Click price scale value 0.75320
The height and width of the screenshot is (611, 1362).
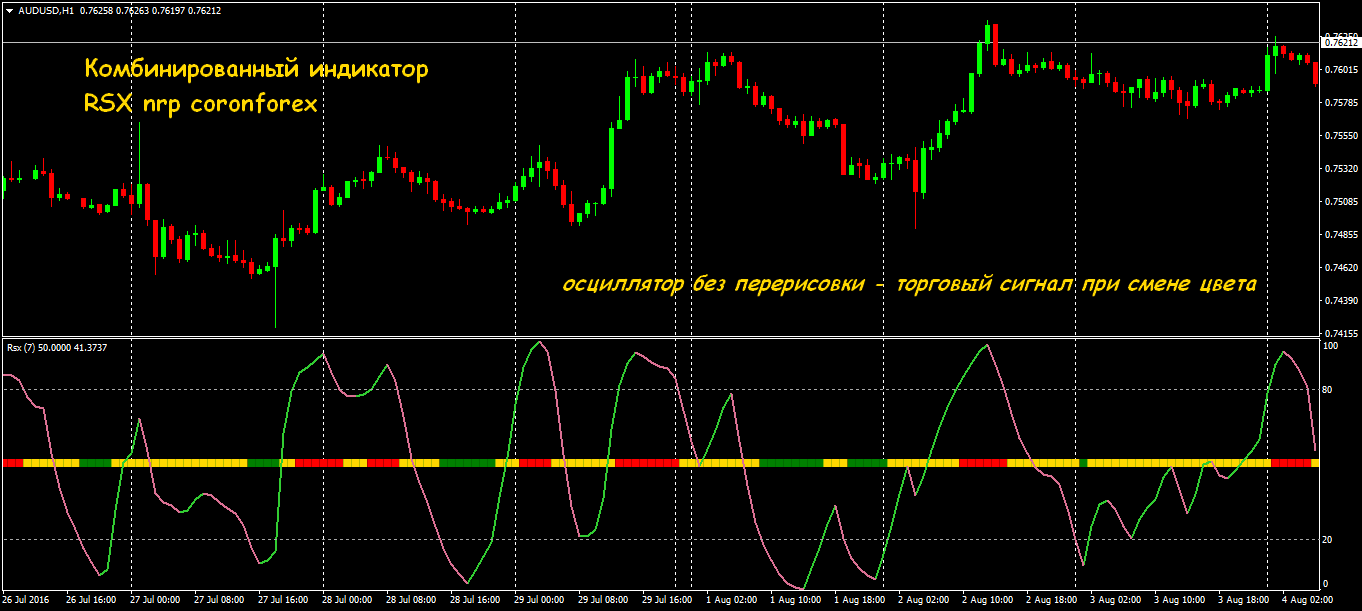1340,168
